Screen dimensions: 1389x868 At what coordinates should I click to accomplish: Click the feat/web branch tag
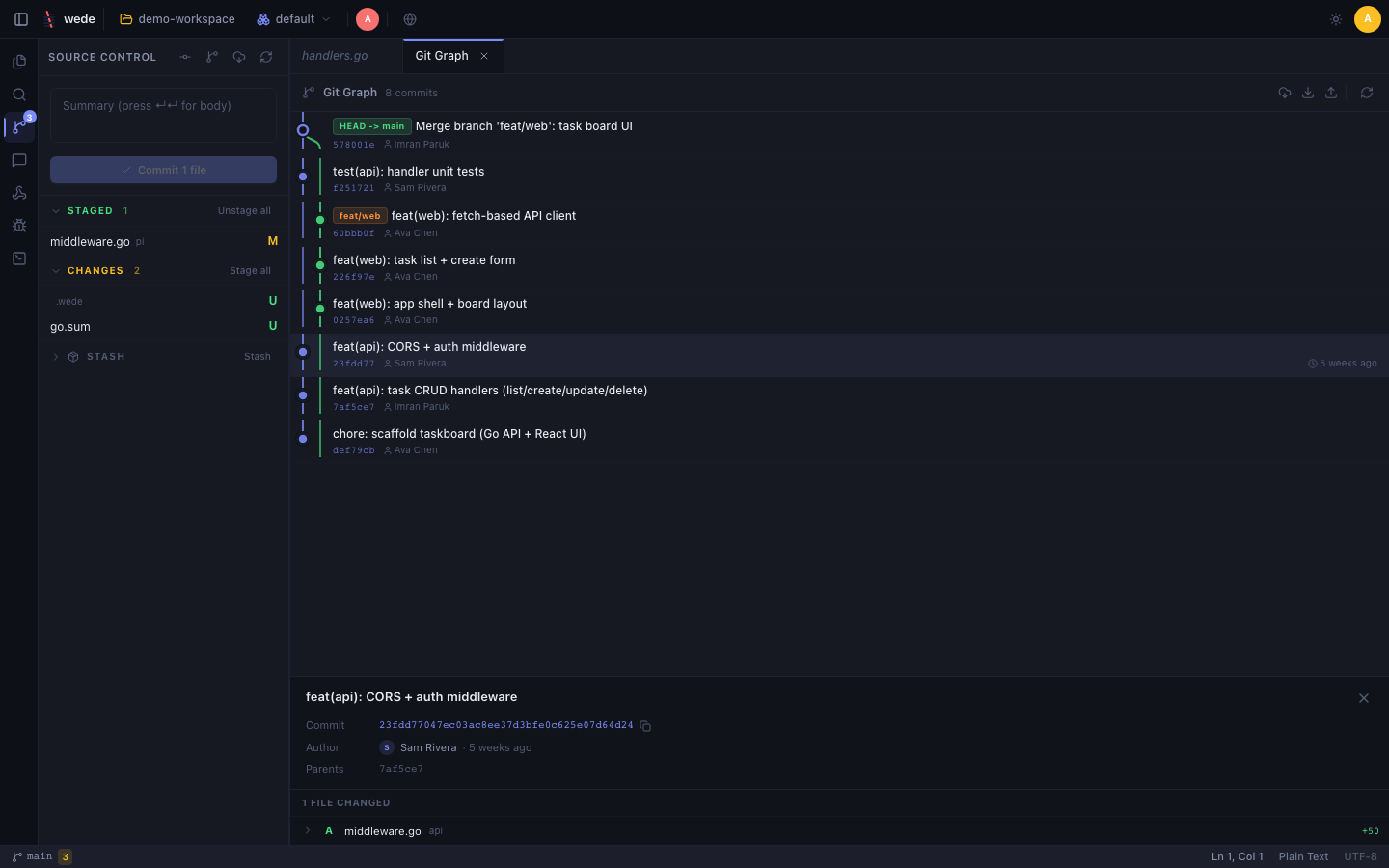point(360,216)
